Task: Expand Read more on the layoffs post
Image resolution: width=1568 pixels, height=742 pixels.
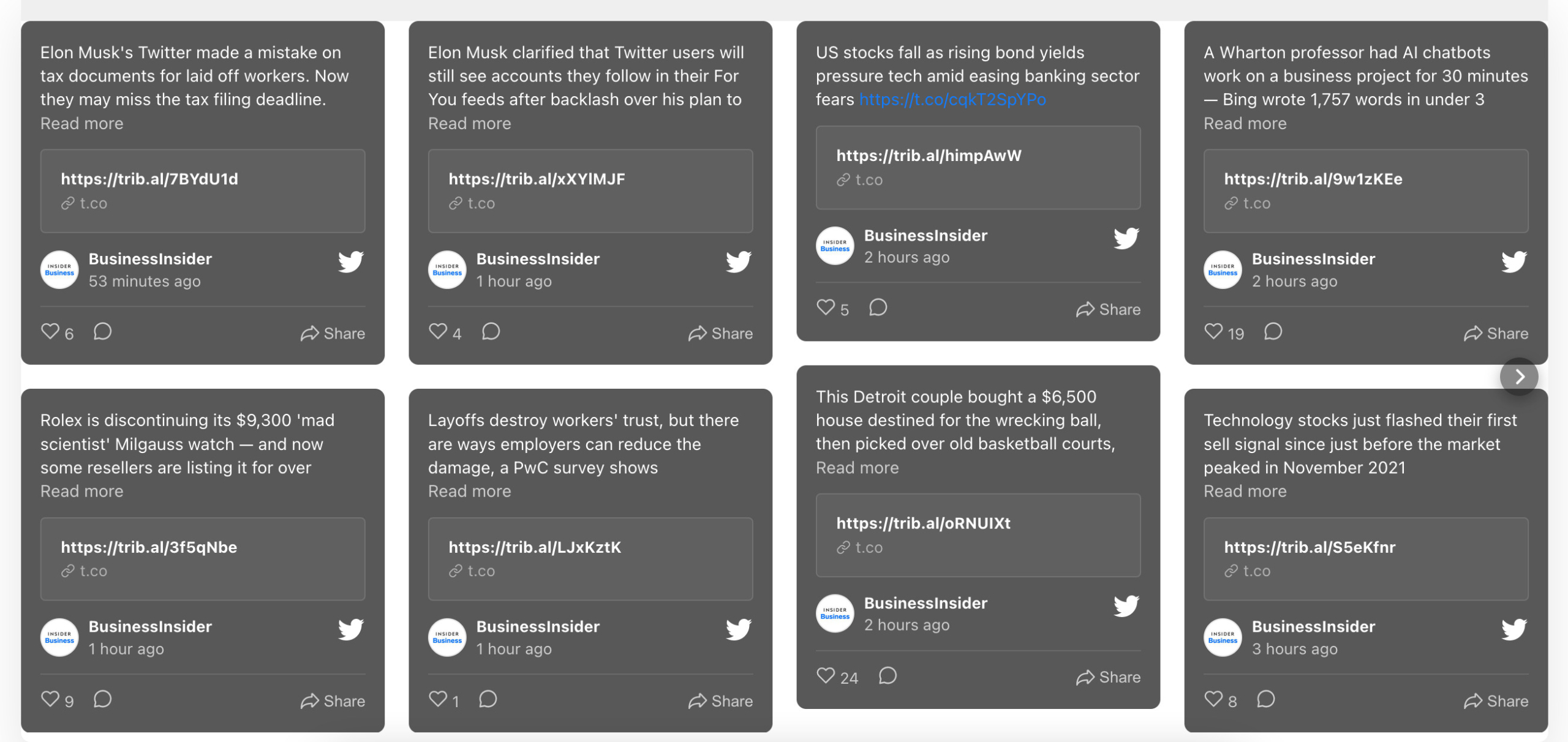Action: coord(469,490)
